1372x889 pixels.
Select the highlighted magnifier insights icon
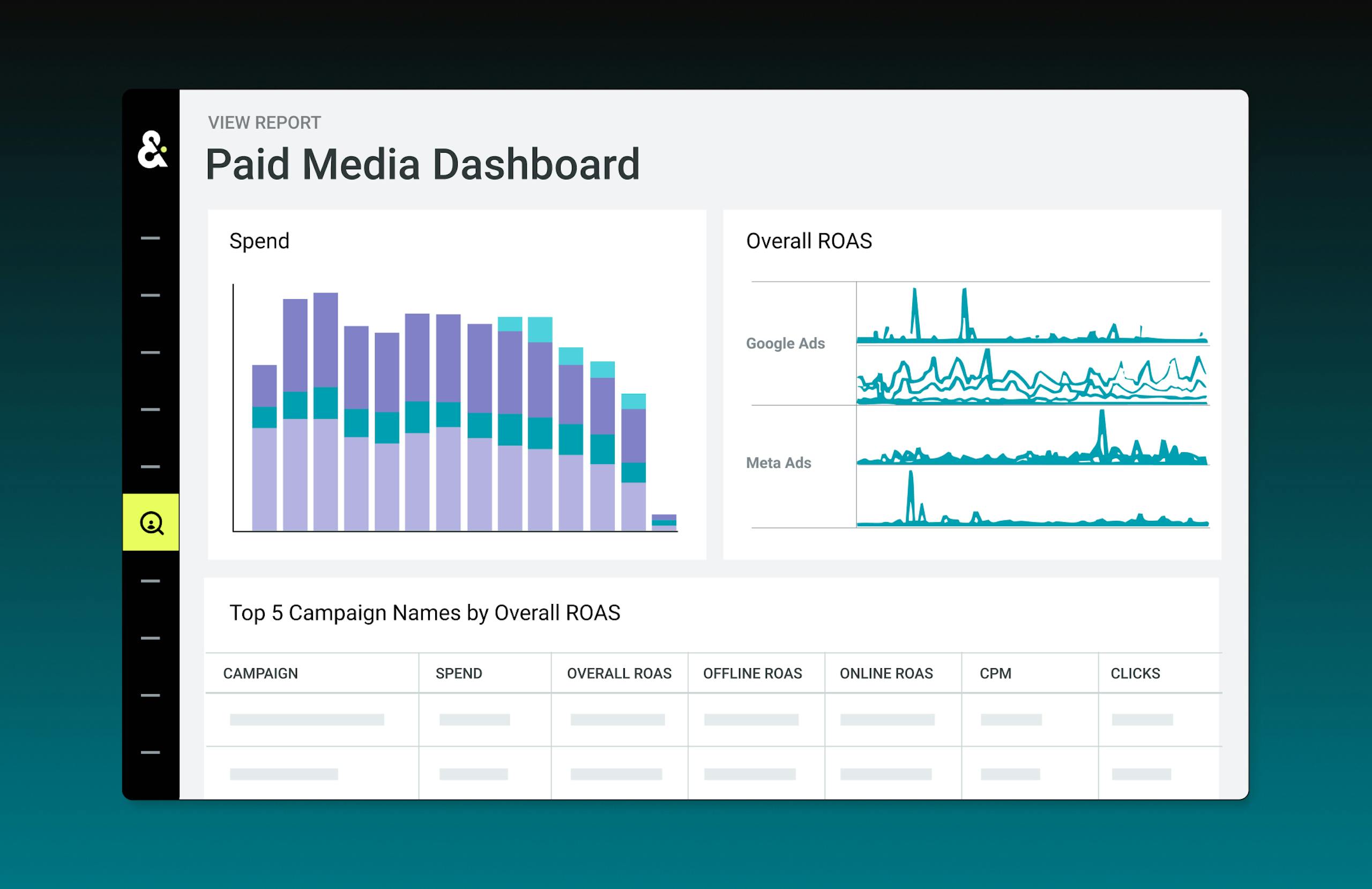[x=151, y=523]
